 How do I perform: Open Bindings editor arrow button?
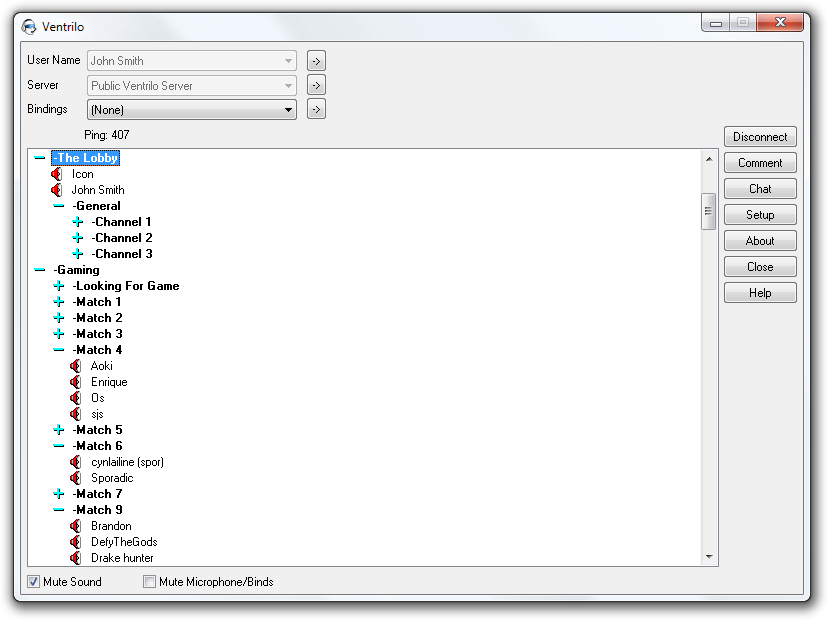(x=316, y=109)
